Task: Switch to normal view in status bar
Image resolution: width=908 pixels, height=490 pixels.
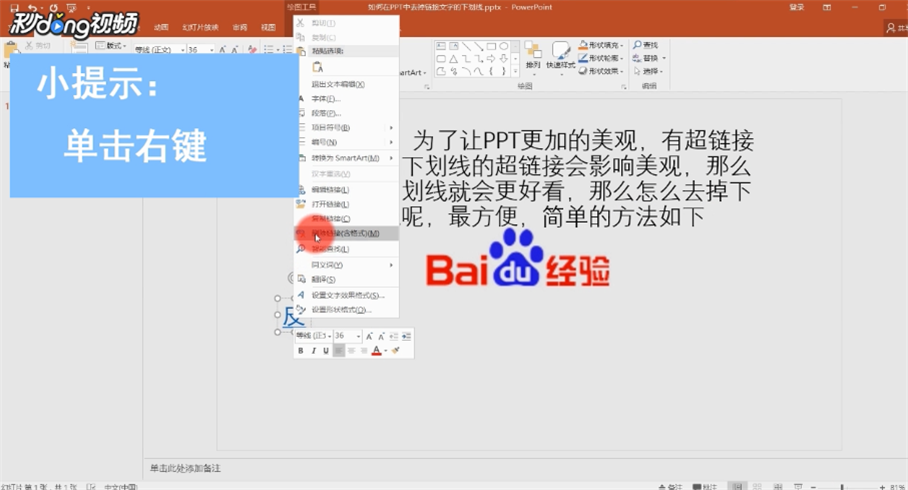Action: [x=738, y=486]
